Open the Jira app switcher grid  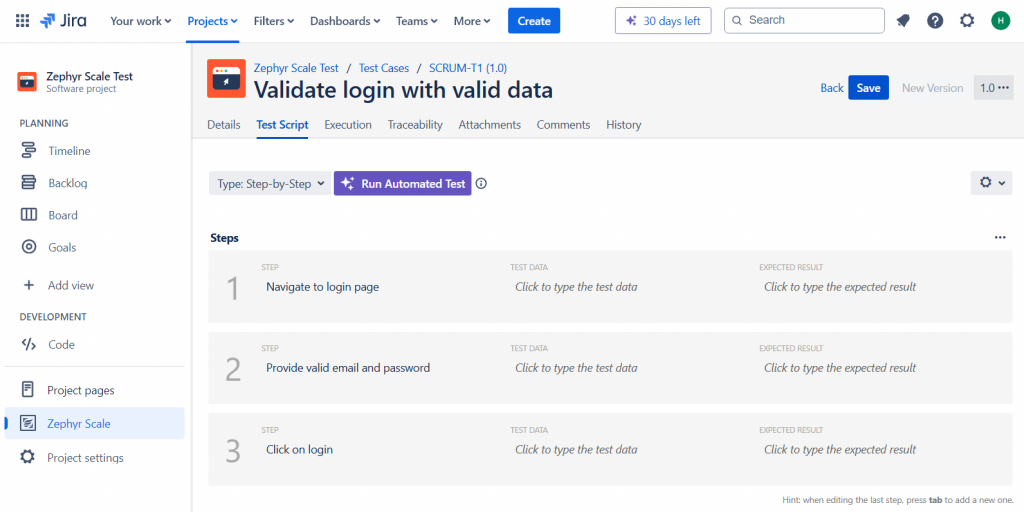[22, 21]
